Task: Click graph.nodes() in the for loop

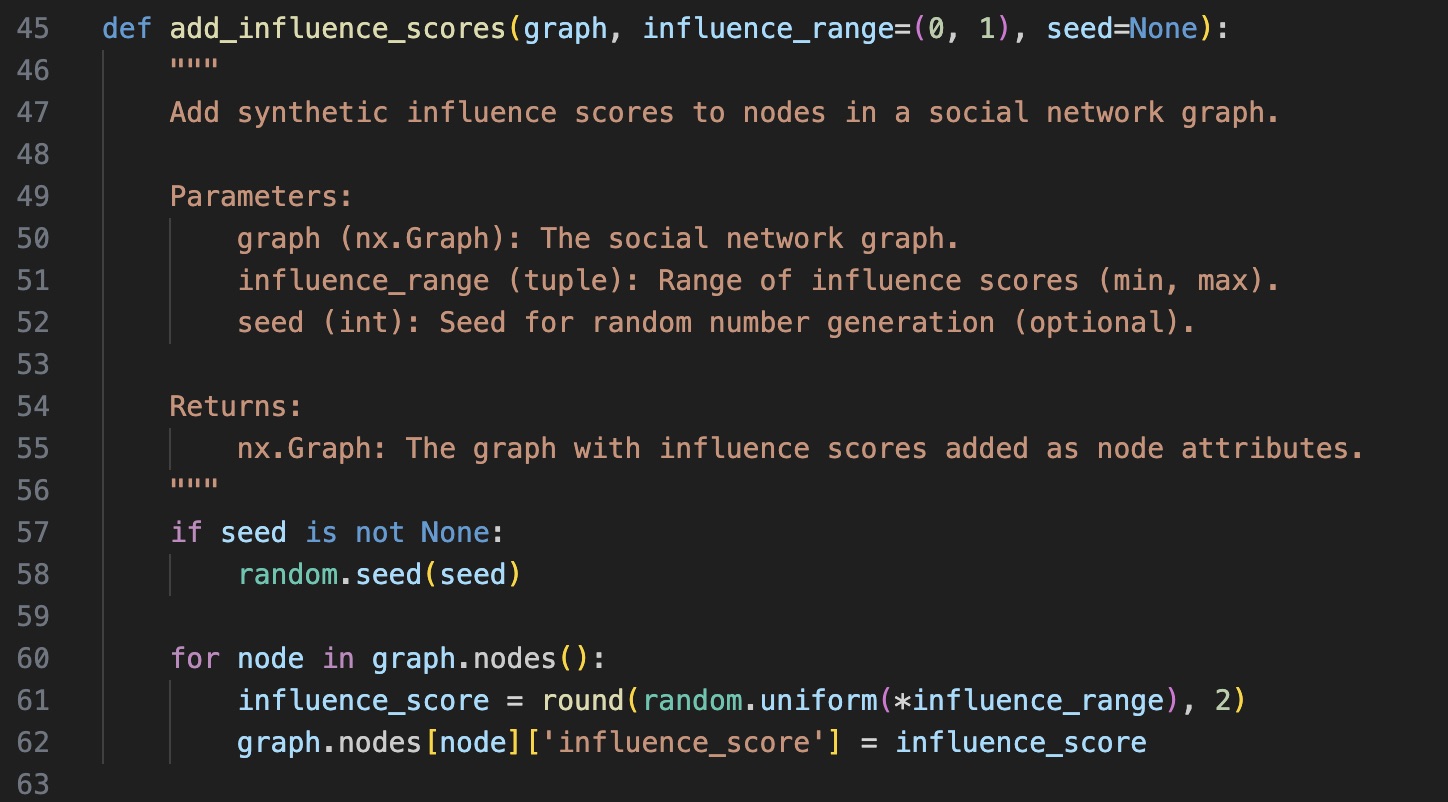Action: click(480, 658)
